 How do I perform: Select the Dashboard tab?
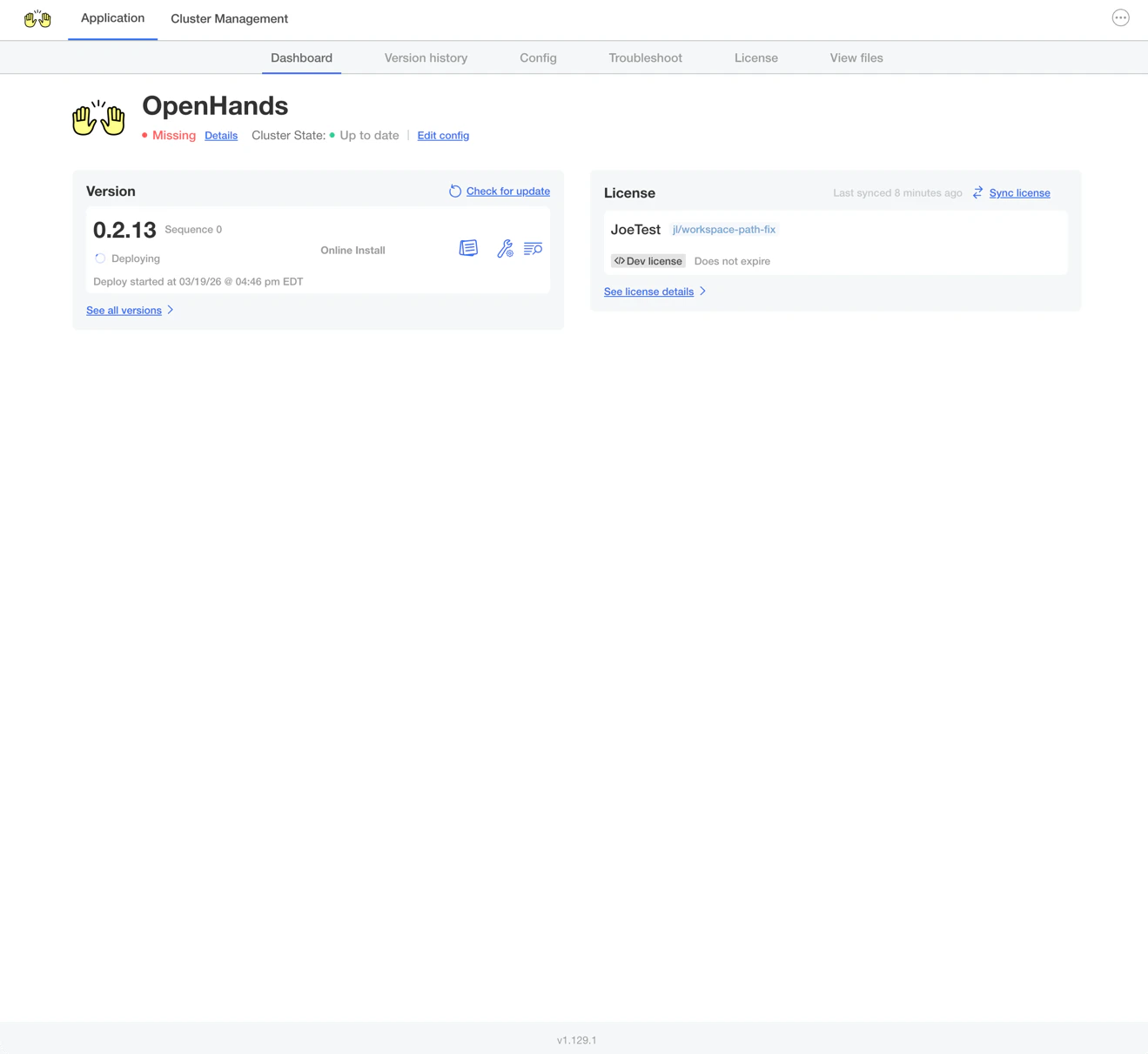pyautogui.click(x=301, y=58)
